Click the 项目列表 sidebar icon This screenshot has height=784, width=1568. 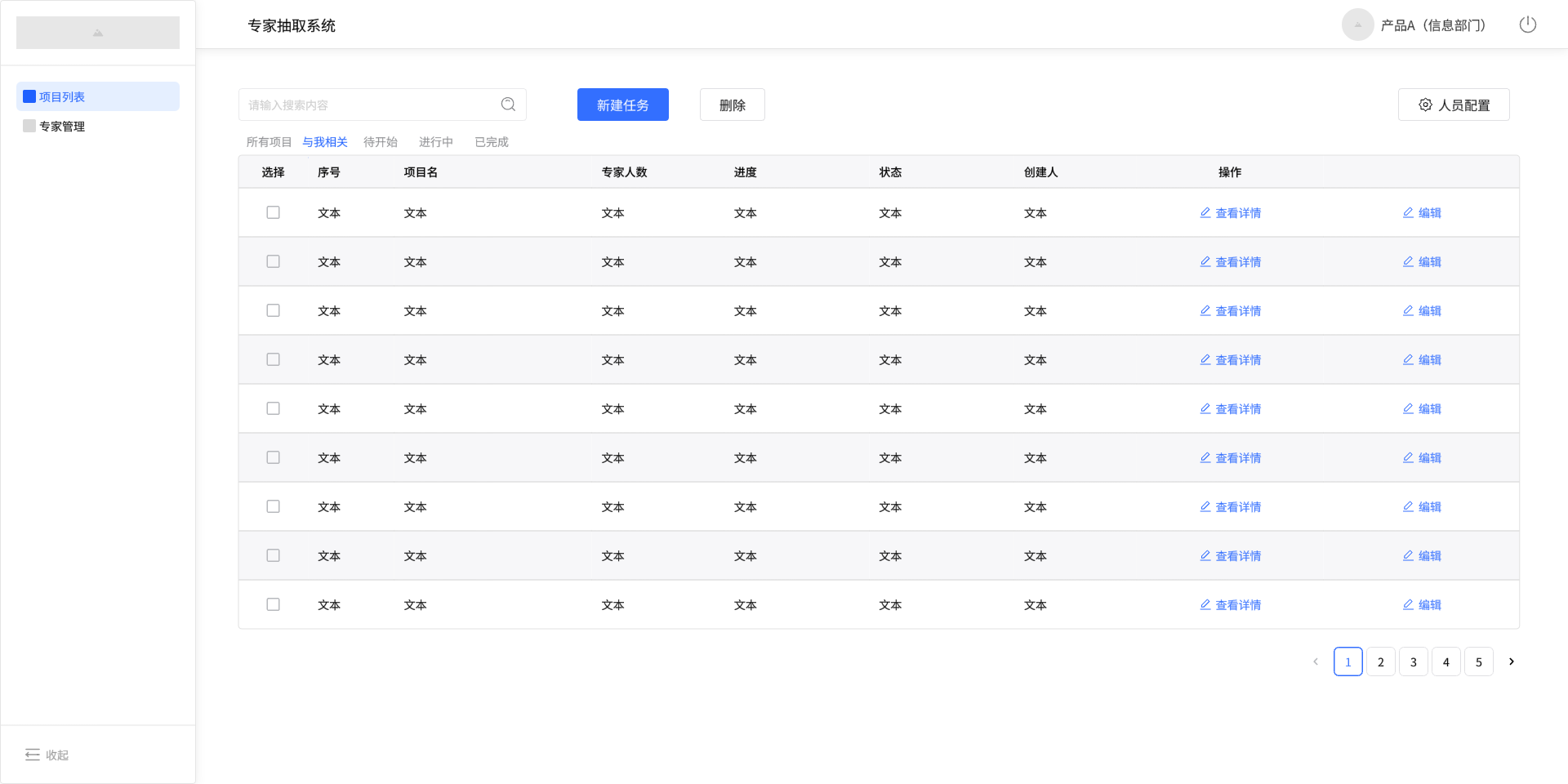[29, 96]
